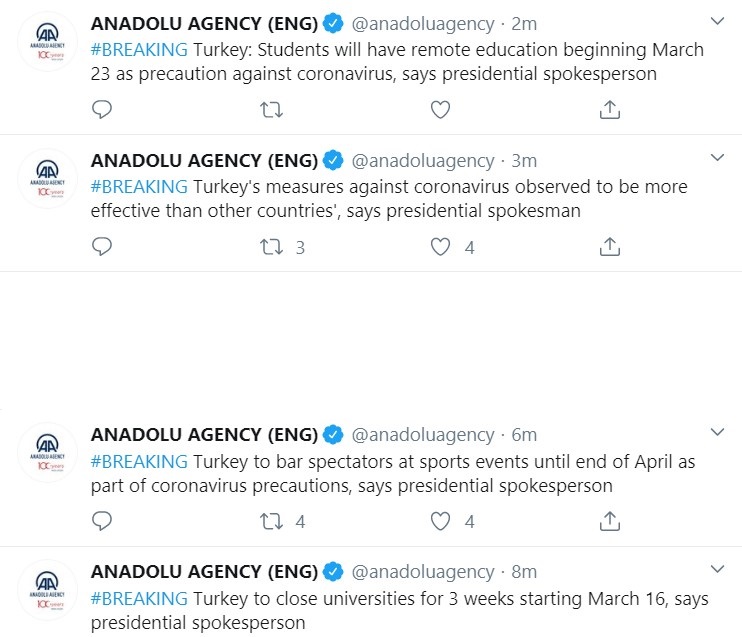Open more options on remote education tweet
The image size is (742, 637).
[717, 21]
